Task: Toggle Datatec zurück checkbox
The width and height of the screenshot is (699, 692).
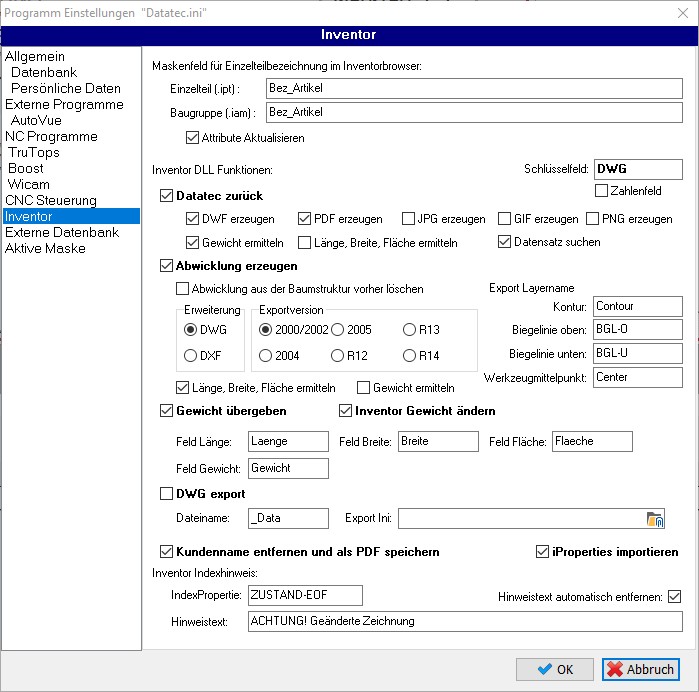Action: pyautogui.click(x=166, y=195)
